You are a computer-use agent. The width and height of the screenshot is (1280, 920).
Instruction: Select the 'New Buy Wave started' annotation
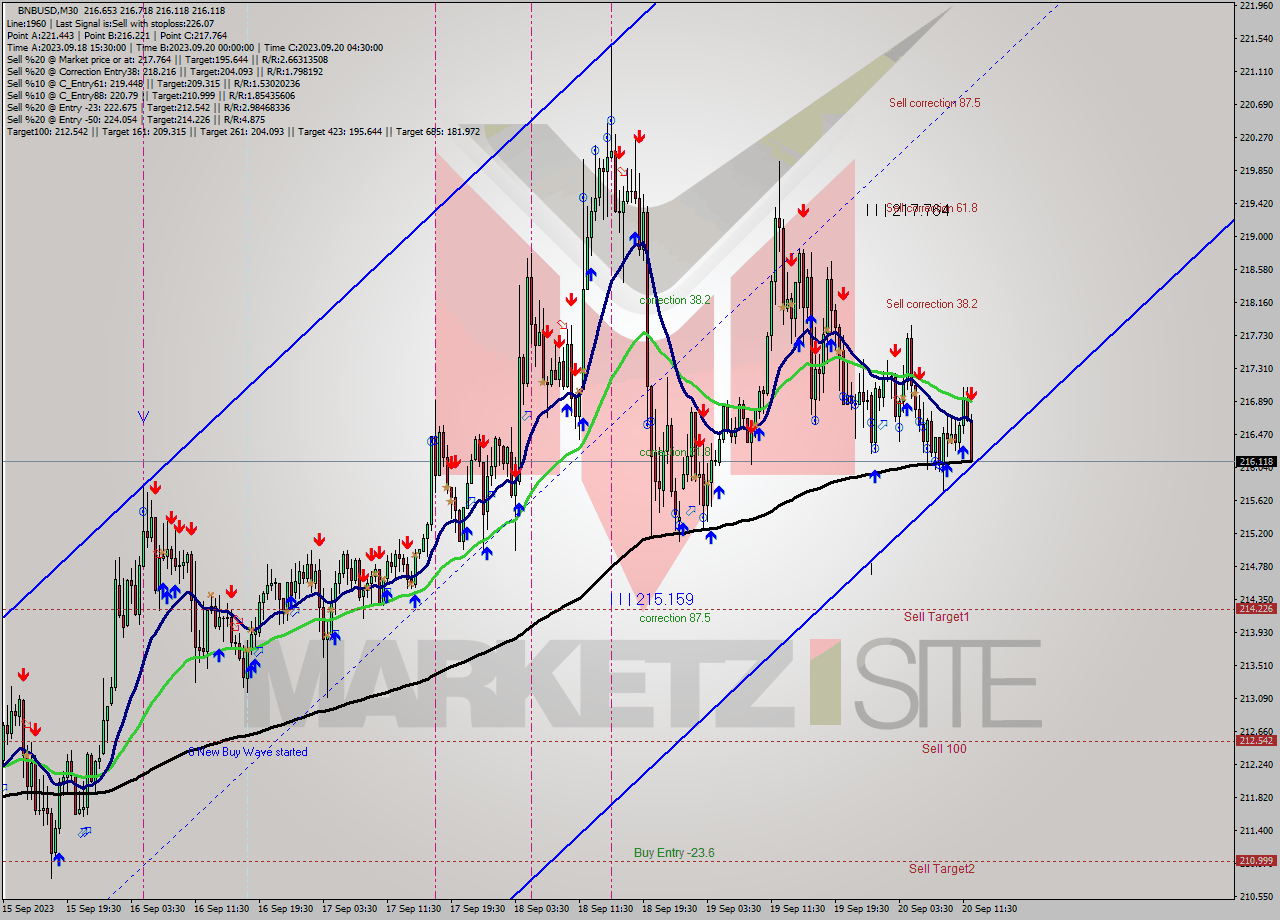(252, 752)
